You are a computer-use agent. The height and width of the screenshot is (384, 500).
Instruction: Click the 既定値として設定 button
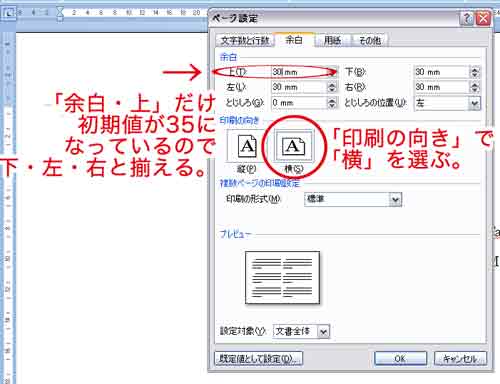(x=259, y=359)
